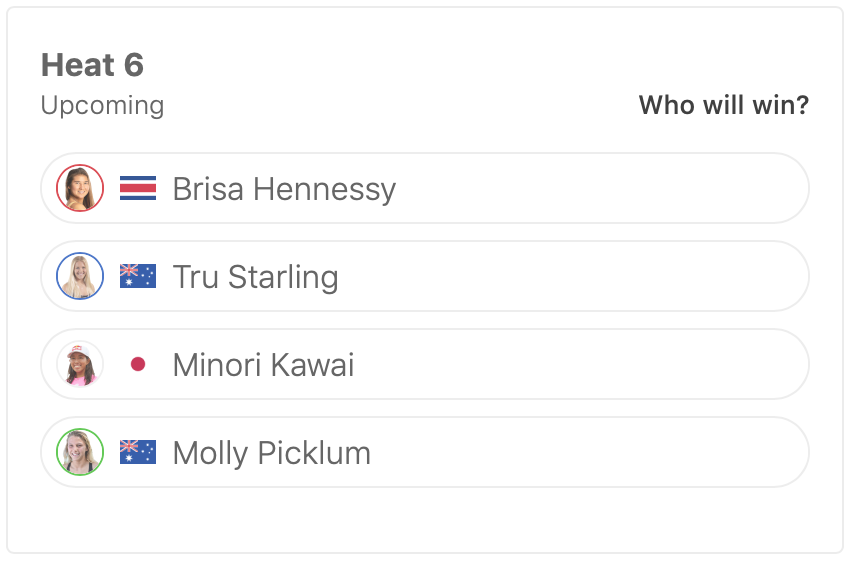Click the Minori Kawai name text
The image size is (852, 562).
coord(263,365)
